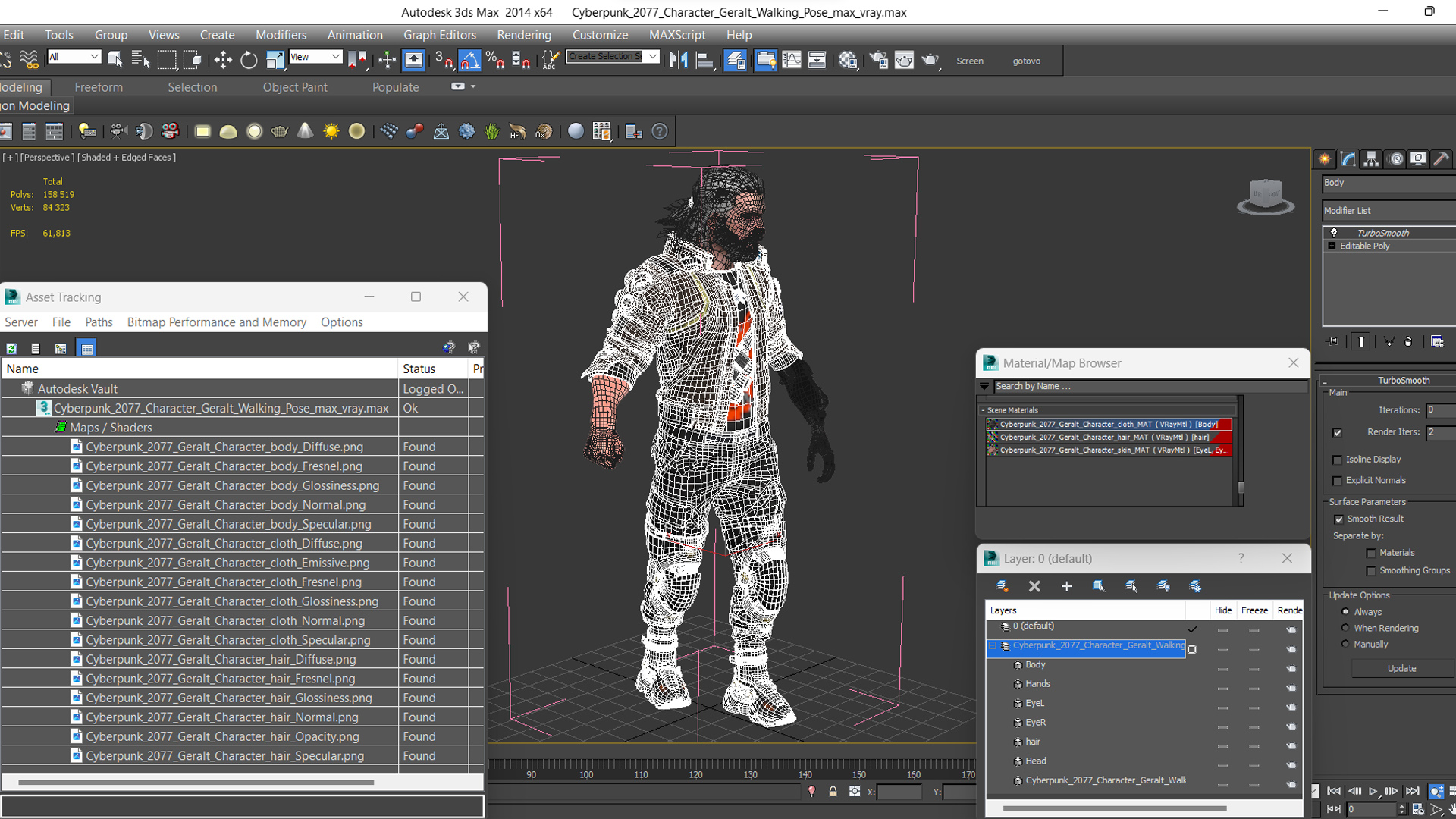The height and width of the screenshot is (819, 1456).
Task: Delete highlighted layer with X icon
Action: tap(1034, 586)
